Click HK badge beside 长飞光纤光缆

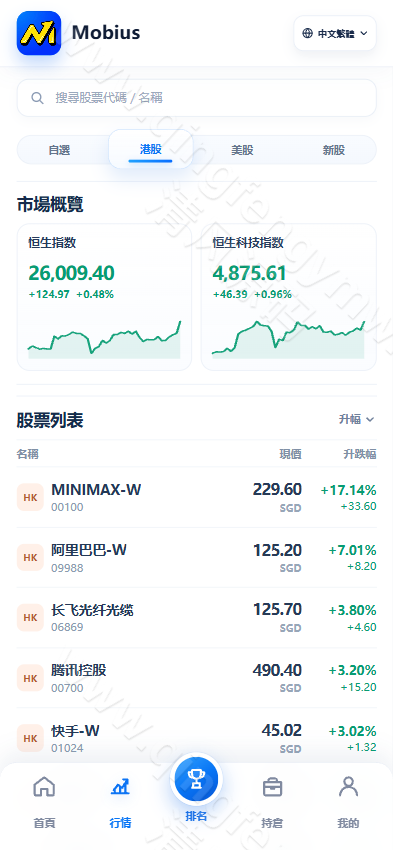pyautogui.click(x=30, y=618)
